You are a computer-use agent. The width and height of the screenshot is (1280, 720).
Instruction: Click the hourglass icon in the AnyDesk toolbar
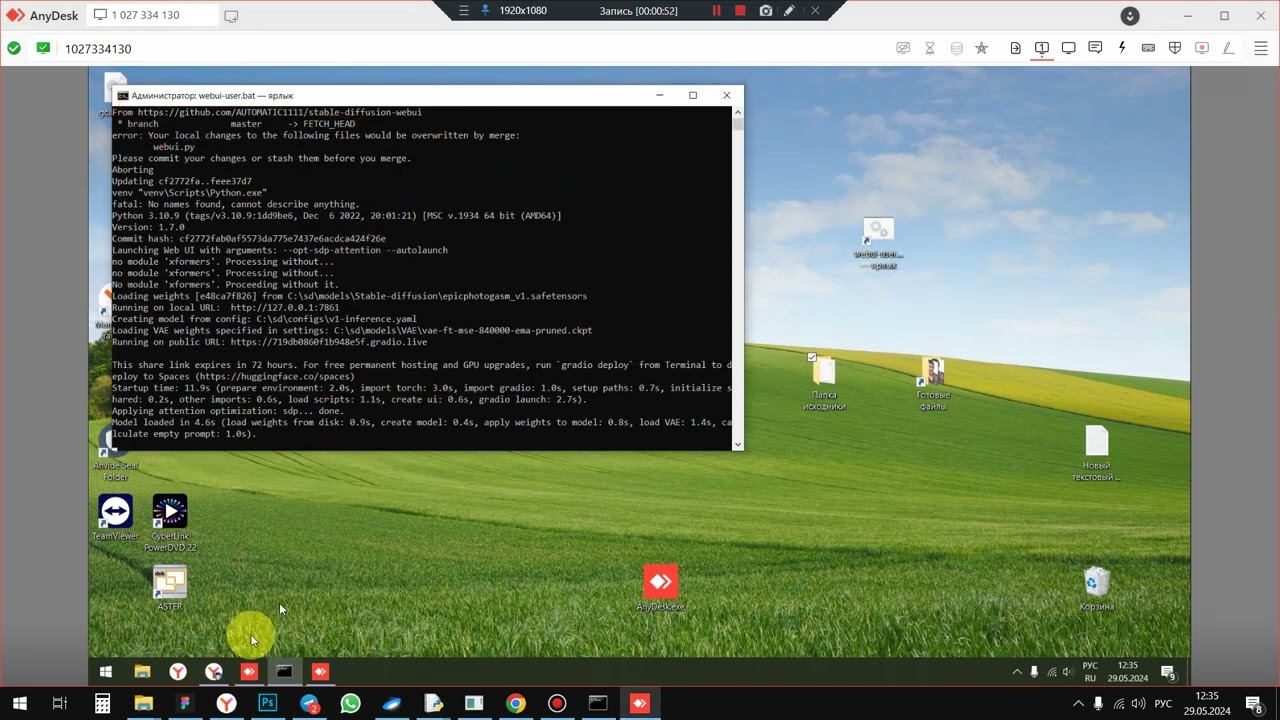tap(930, 48)
